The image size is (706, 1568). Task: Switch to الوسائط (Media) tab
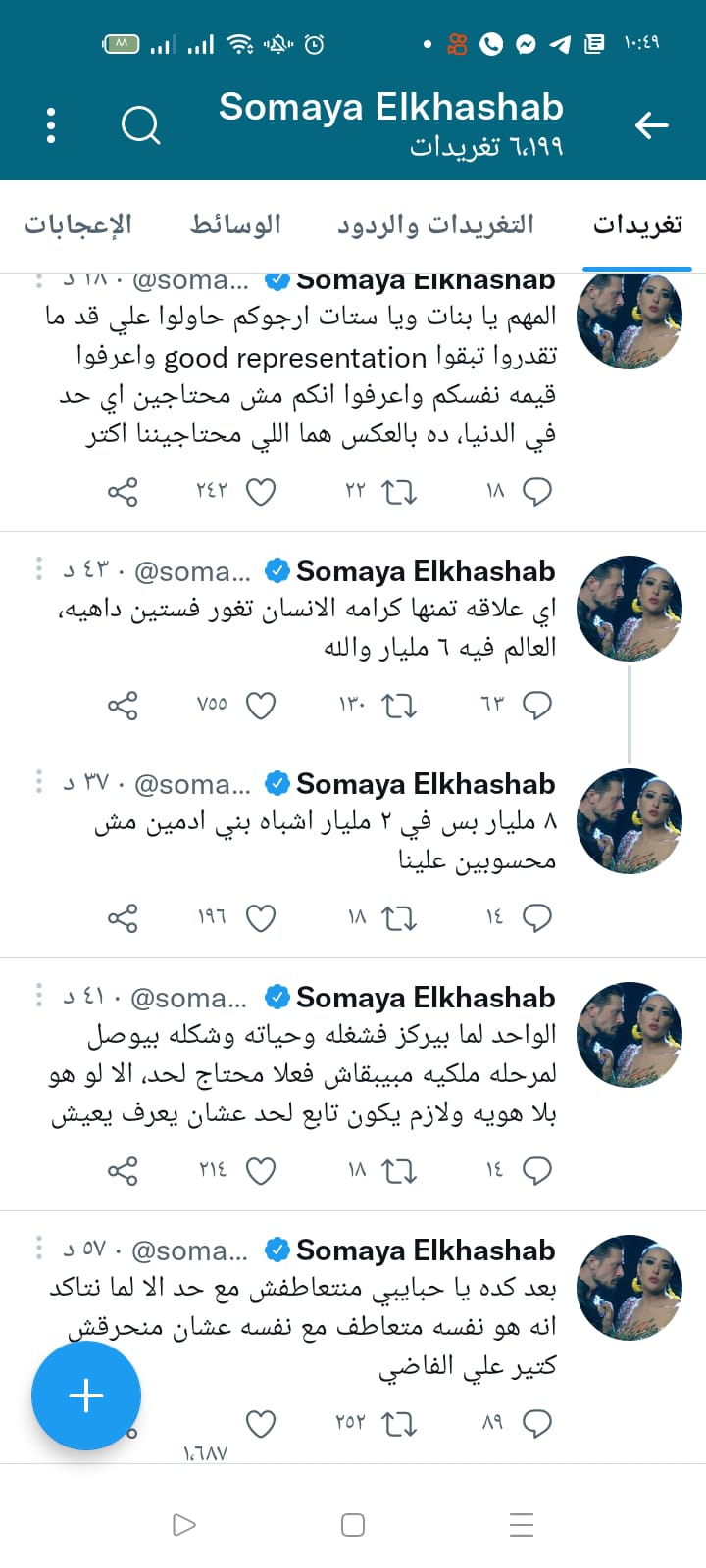coord(235,224)
